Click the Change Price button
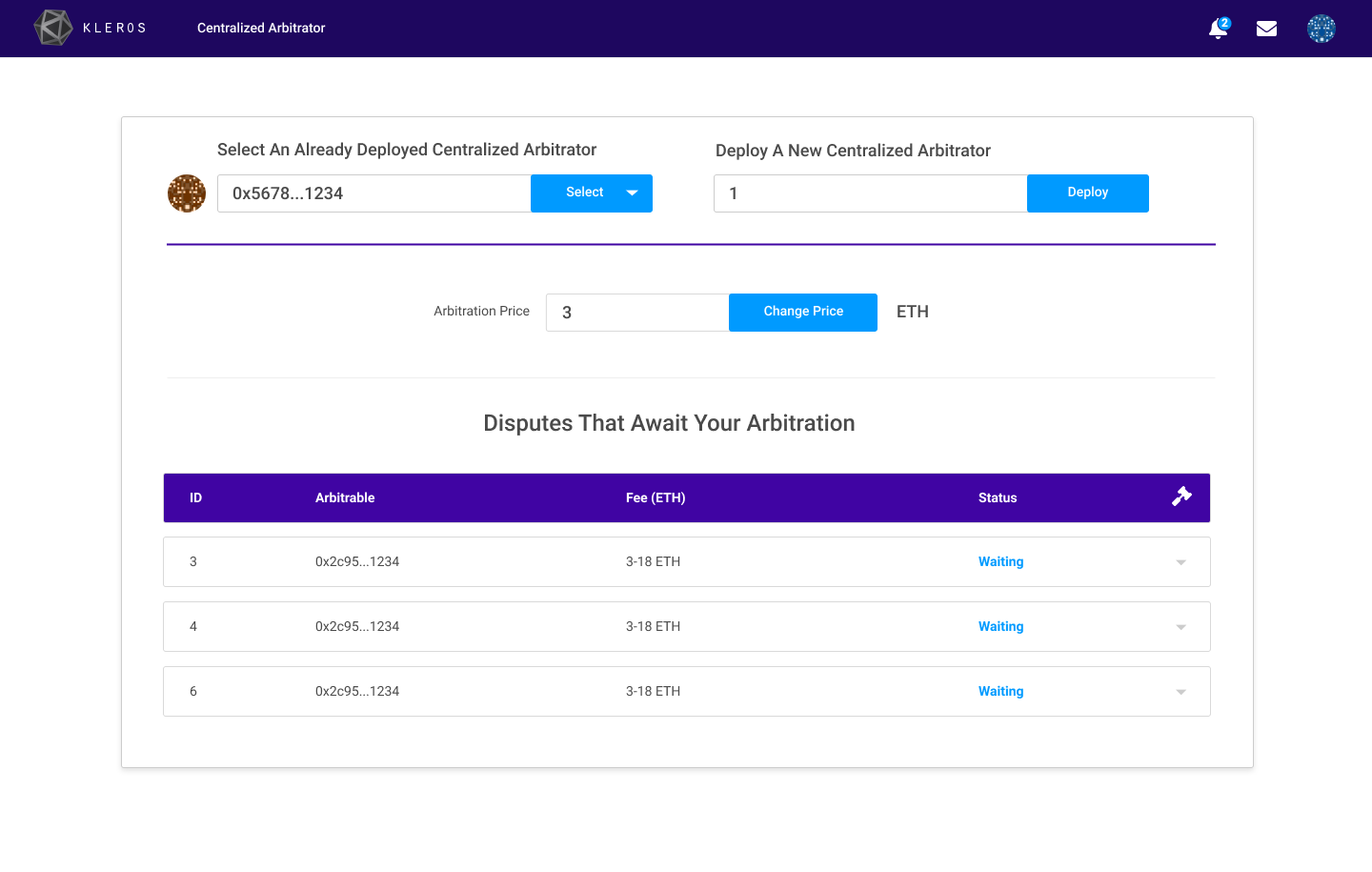The width and height of the screenshot is (1372, 872). pos(803,312)
